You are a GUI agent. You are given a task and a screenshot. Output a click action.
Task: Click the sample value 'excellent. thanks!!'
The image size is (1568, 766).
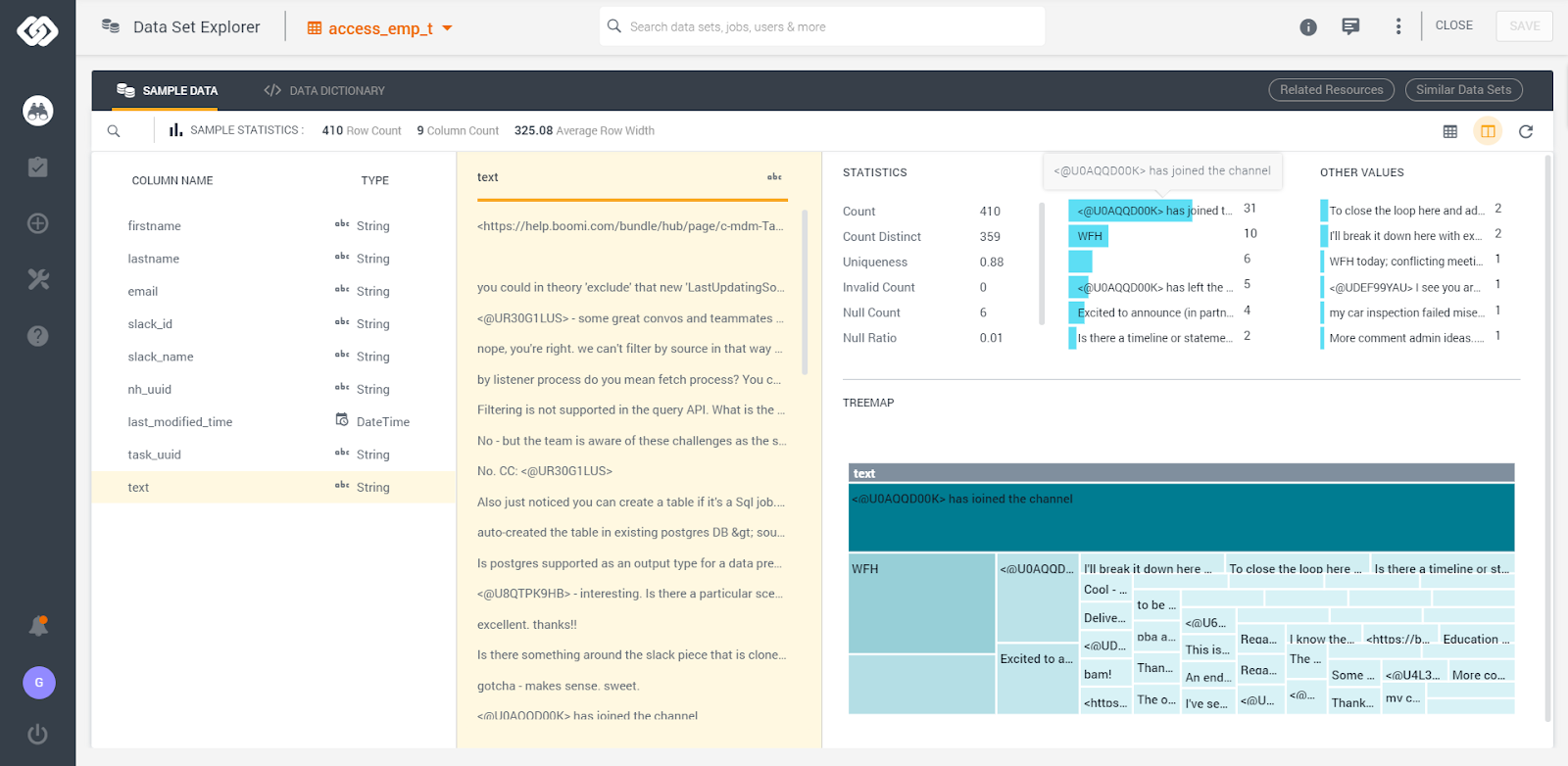coord(527,624)
